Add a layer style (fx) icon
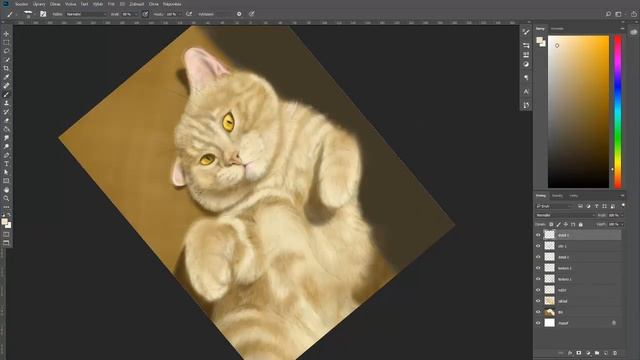 570,353
